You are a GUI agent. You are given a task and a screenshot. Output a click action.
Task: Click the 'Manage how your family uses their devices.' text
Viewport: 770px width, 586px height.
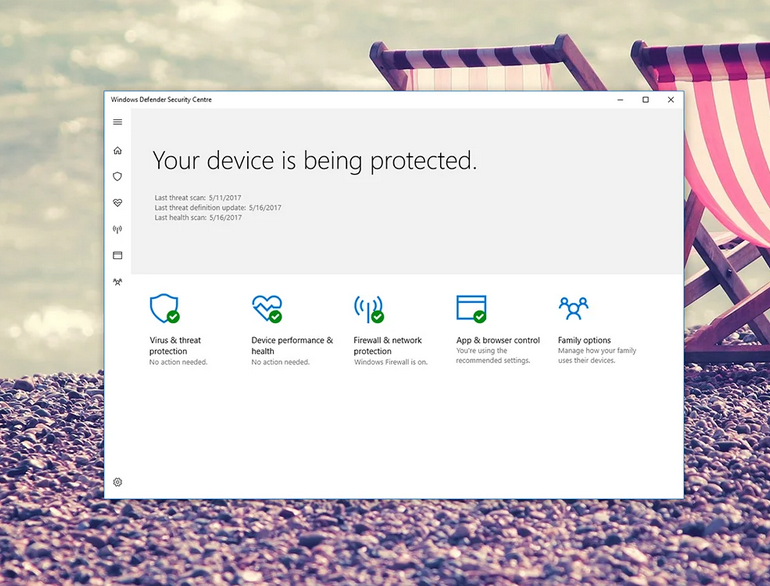click(597, 355)
